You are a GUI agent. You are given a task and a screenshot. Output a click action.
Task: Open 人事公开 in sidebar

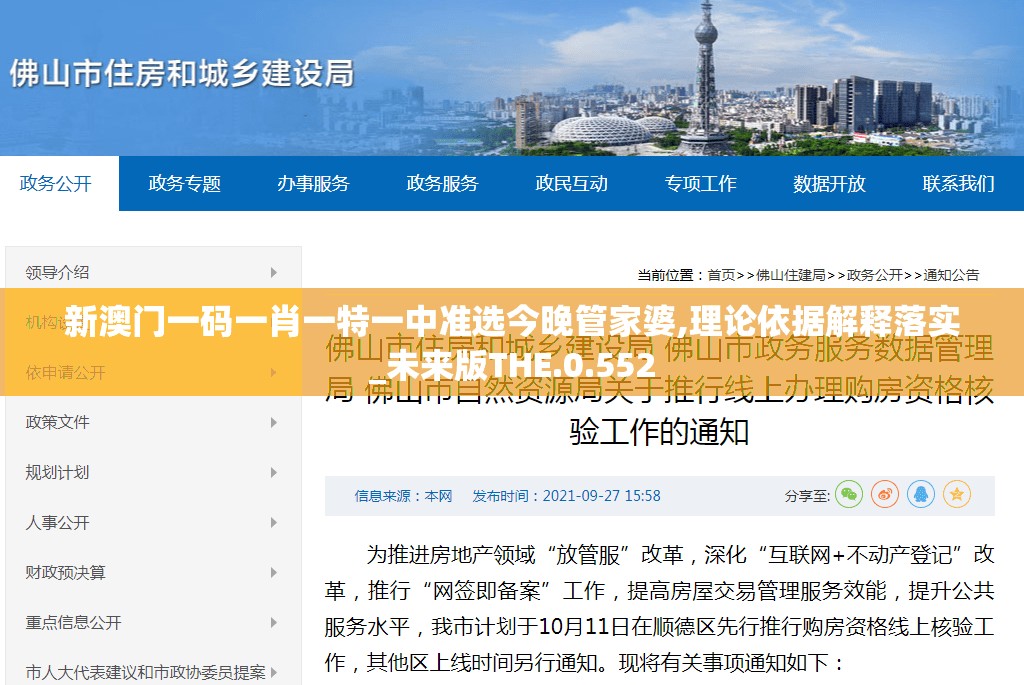[57, 522]
